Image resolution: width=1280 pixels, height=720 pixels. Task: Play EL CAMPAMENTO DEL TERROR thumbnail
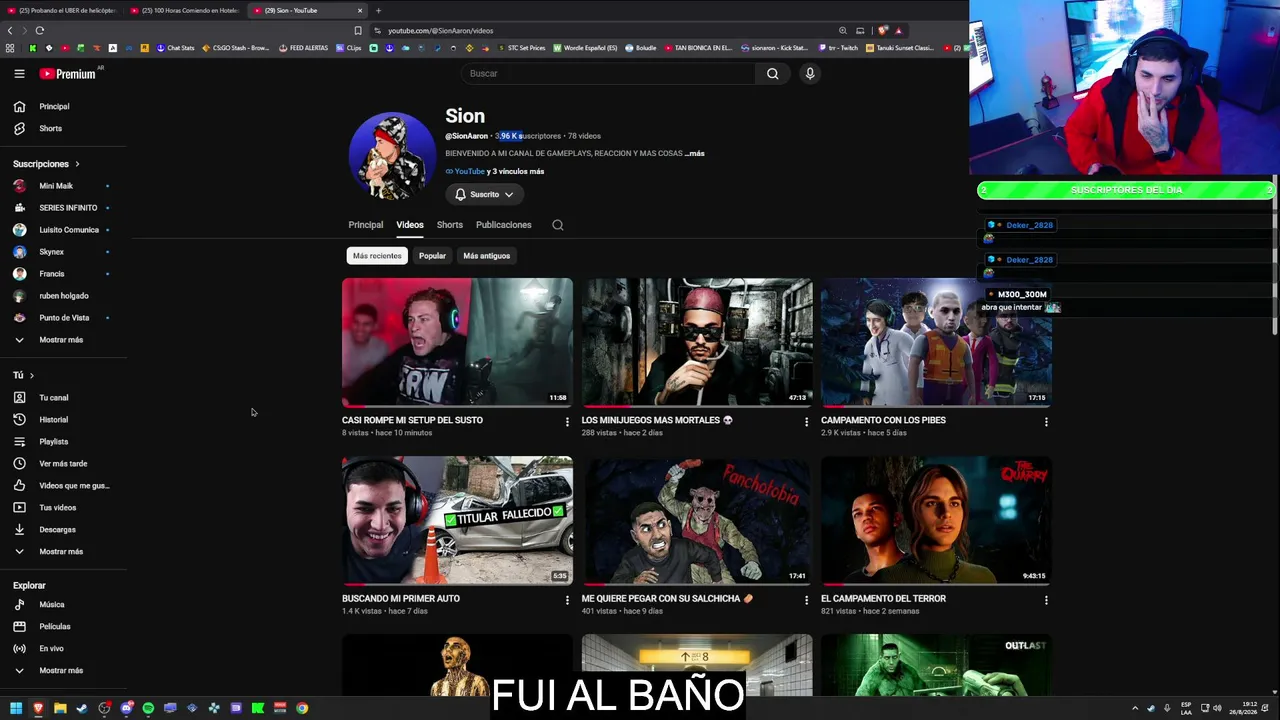936,520
